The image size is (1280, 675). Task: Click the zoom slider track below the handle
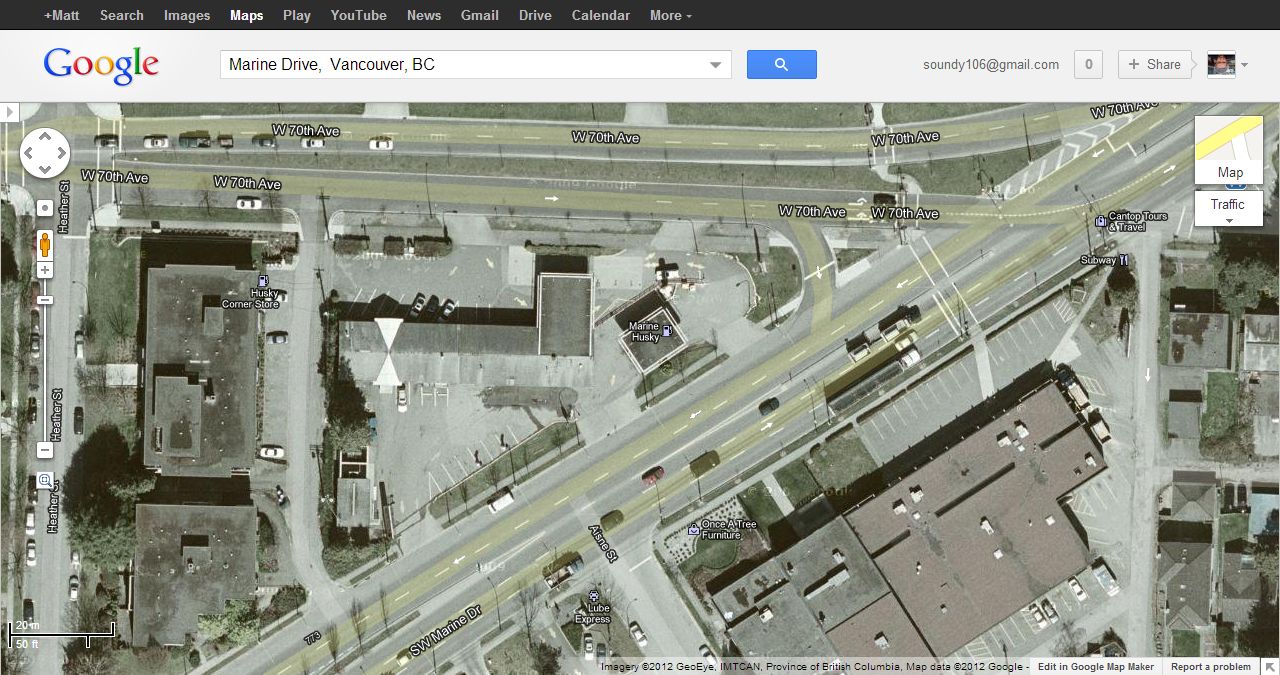tap(45, 375)
